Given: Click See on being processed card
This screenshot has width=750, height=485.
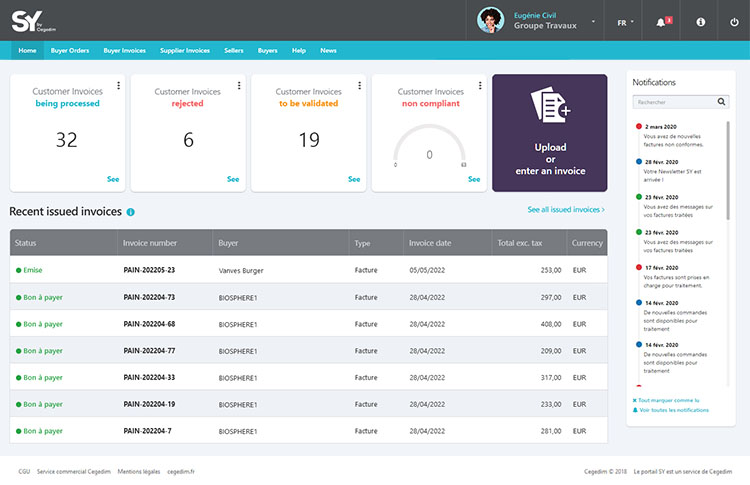Looking at the screenshot, I should (x=113, y=179).
